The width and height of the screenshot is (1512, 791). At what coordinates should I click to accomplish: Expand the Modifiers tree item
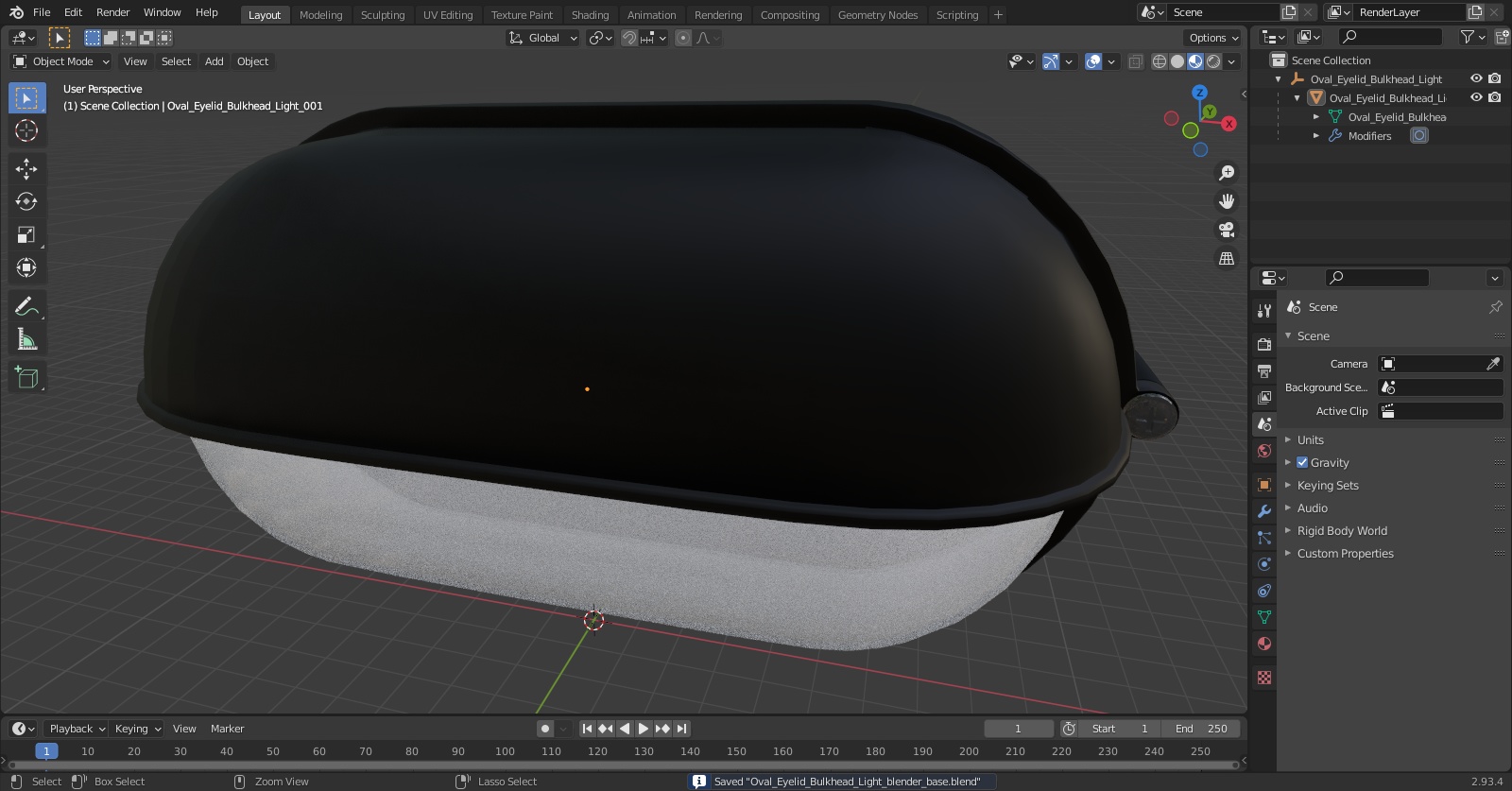[x=1316, y=136]
